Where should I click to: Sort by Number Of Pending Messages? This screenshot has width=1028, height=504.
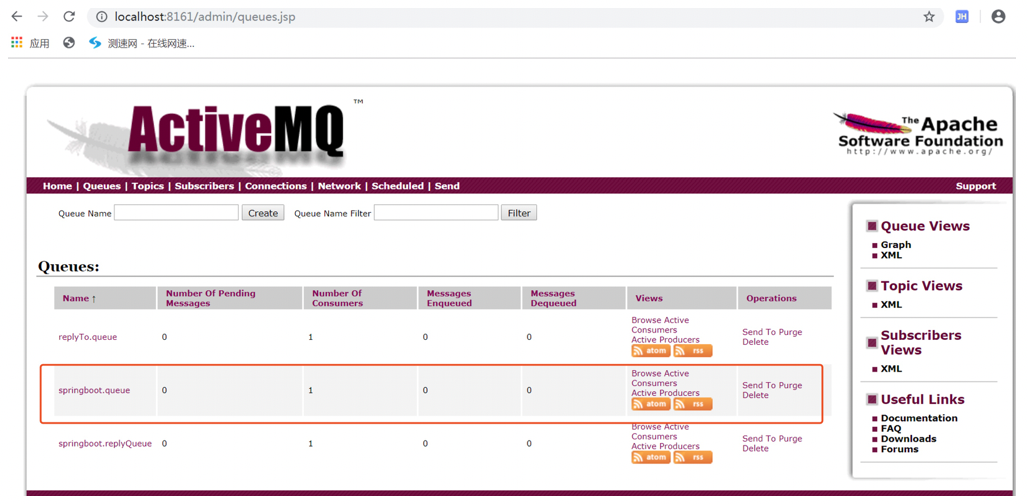pos(210,298)
